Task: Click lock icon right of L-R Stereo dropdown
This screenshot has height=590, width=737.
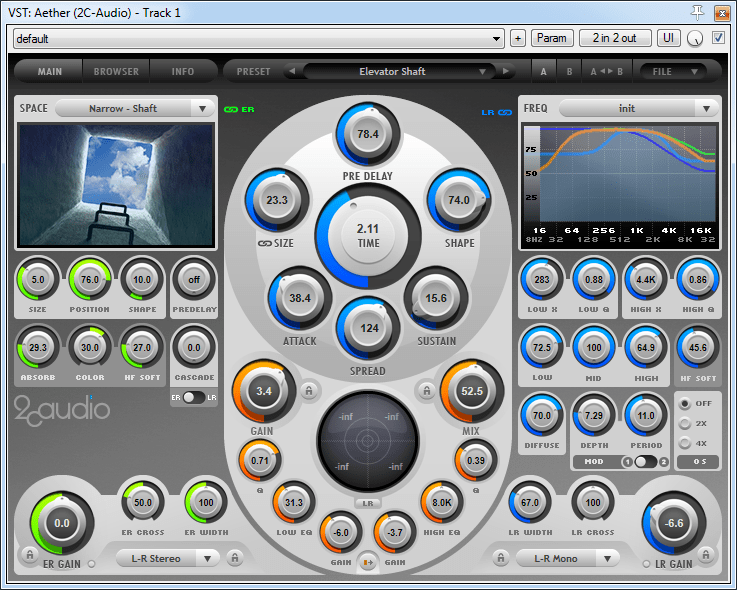Action: click(x=235, y=558)
